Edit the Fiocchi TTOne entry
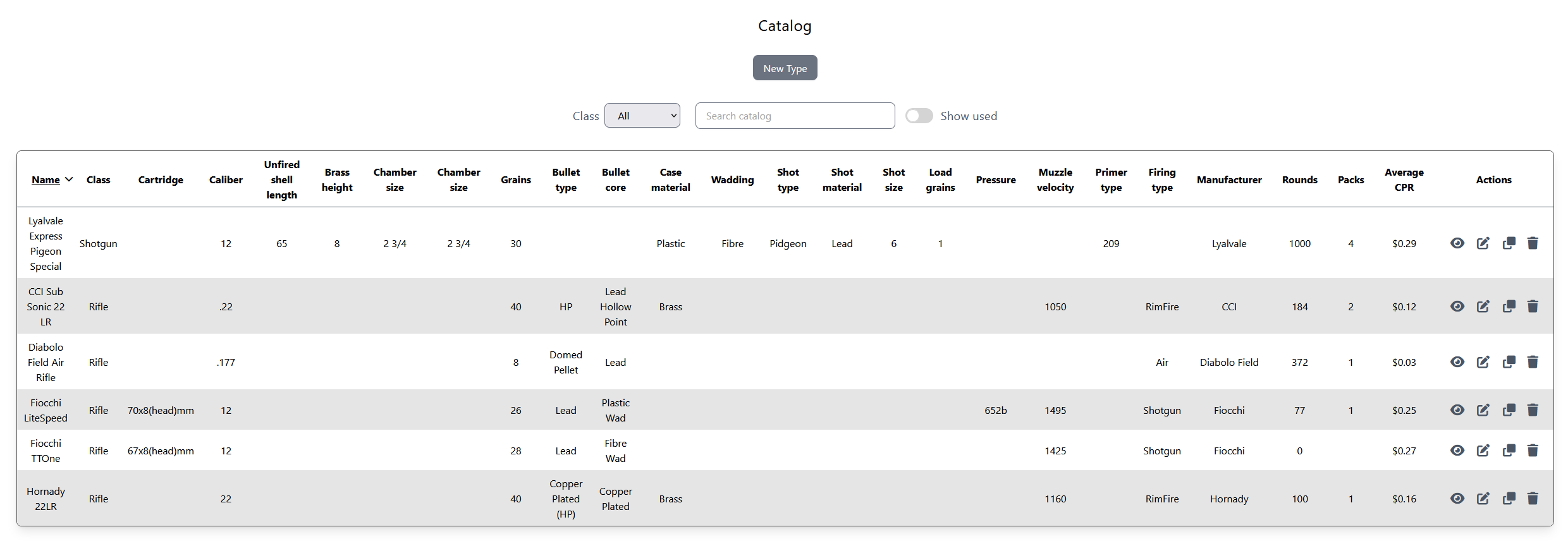 point(1483,451)
